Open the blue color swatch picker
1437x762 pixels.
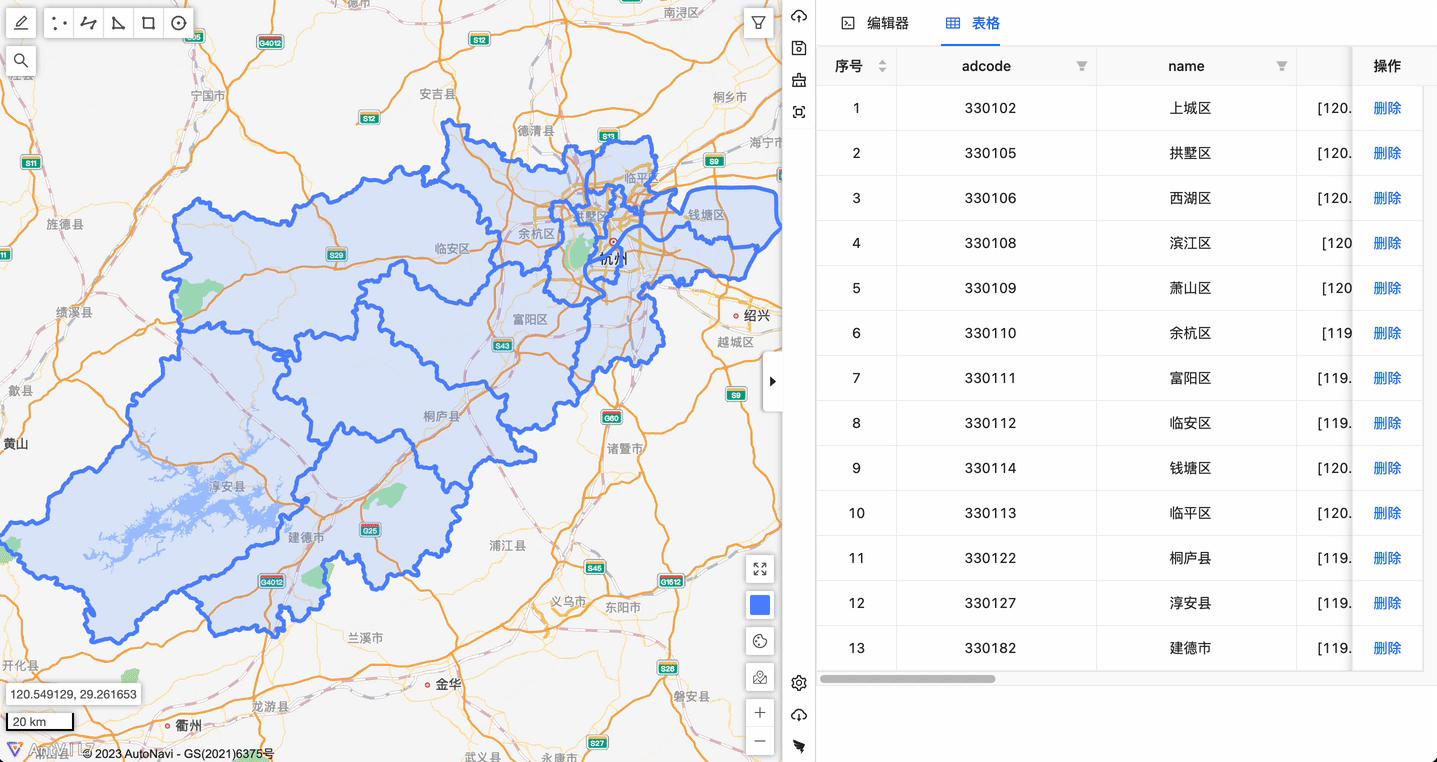759,604
